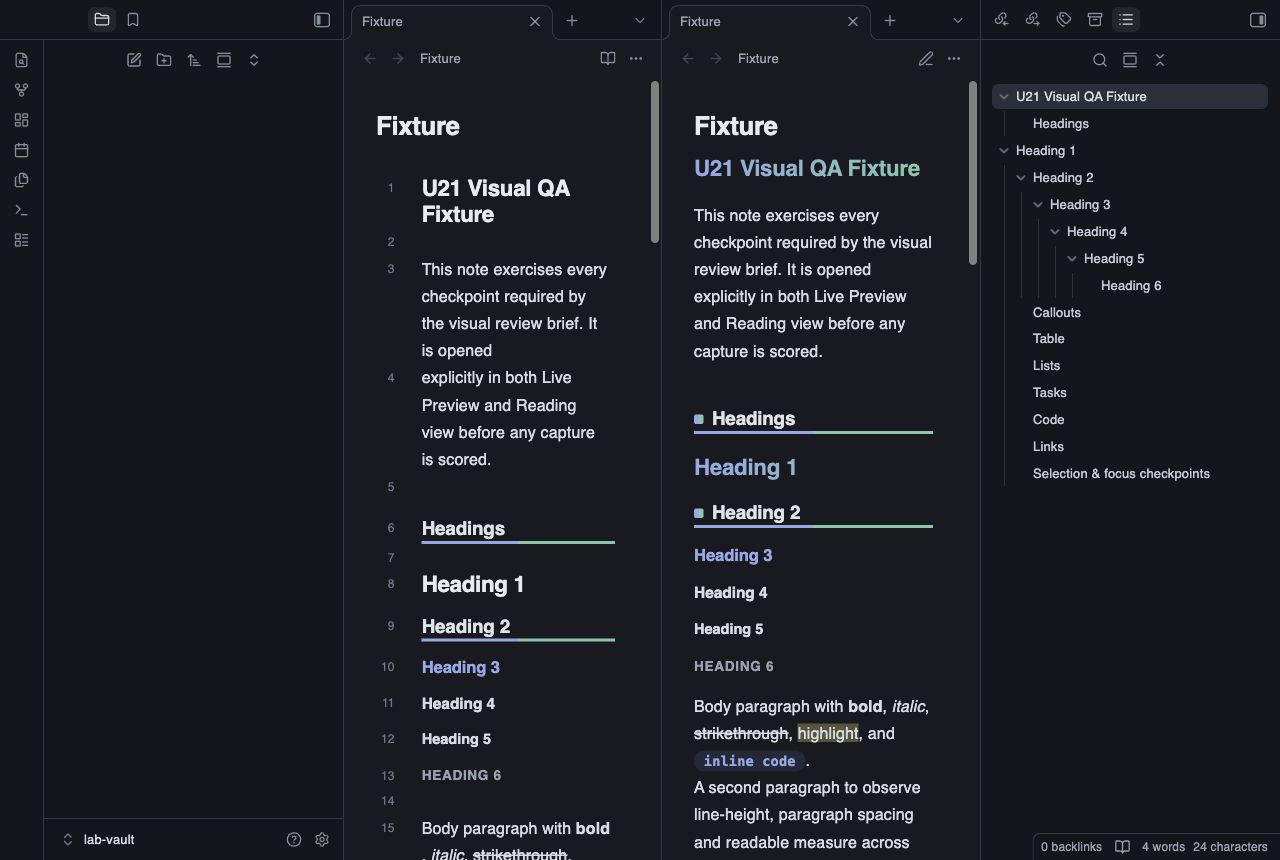Image resolution: width=1280 pixels, height=860 pixels.
Task: Open the Tags panel icon
Action: tap(1064, 19)
